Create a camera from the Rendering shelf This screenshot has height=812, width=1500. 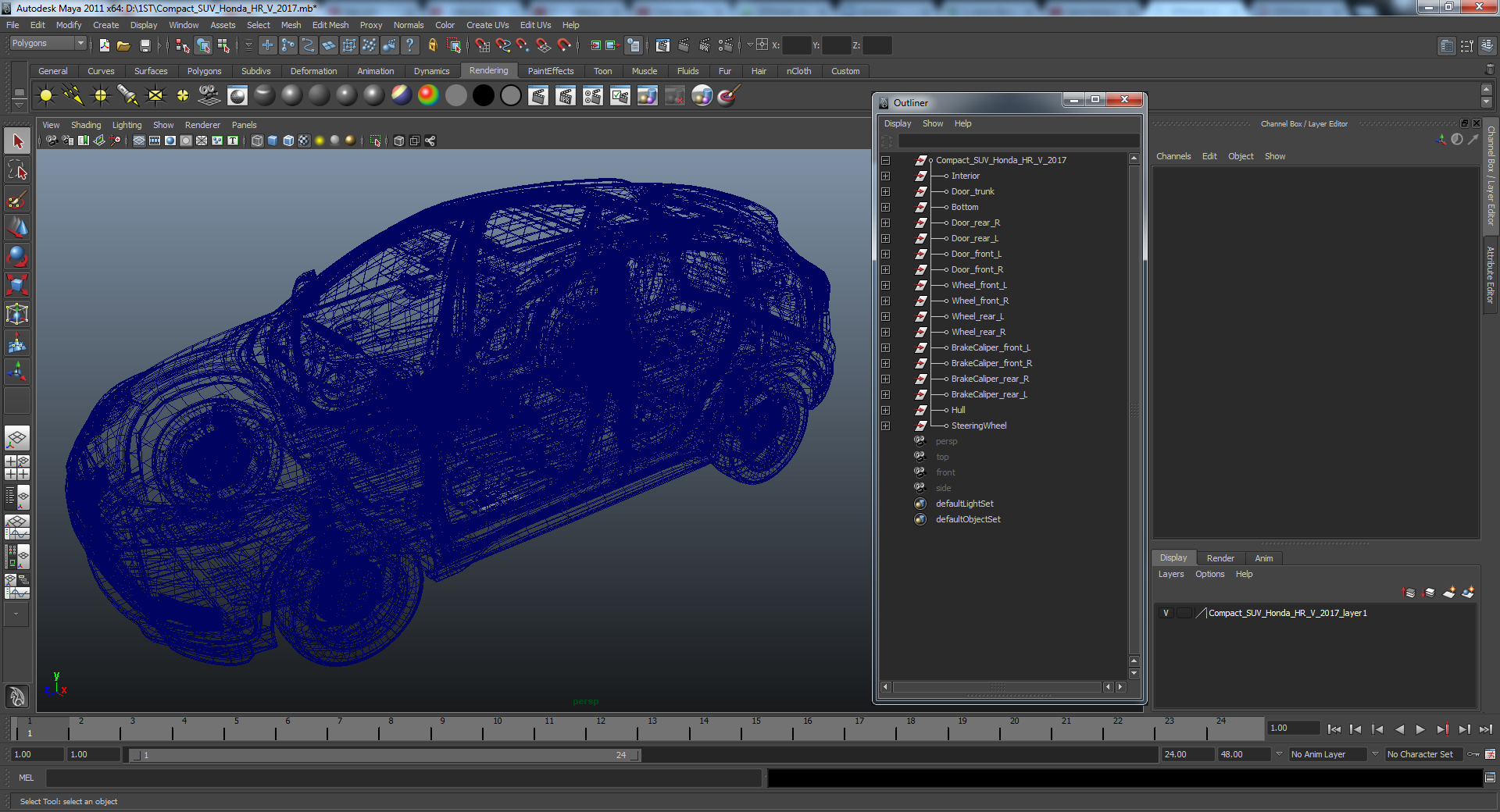[209, 96]
